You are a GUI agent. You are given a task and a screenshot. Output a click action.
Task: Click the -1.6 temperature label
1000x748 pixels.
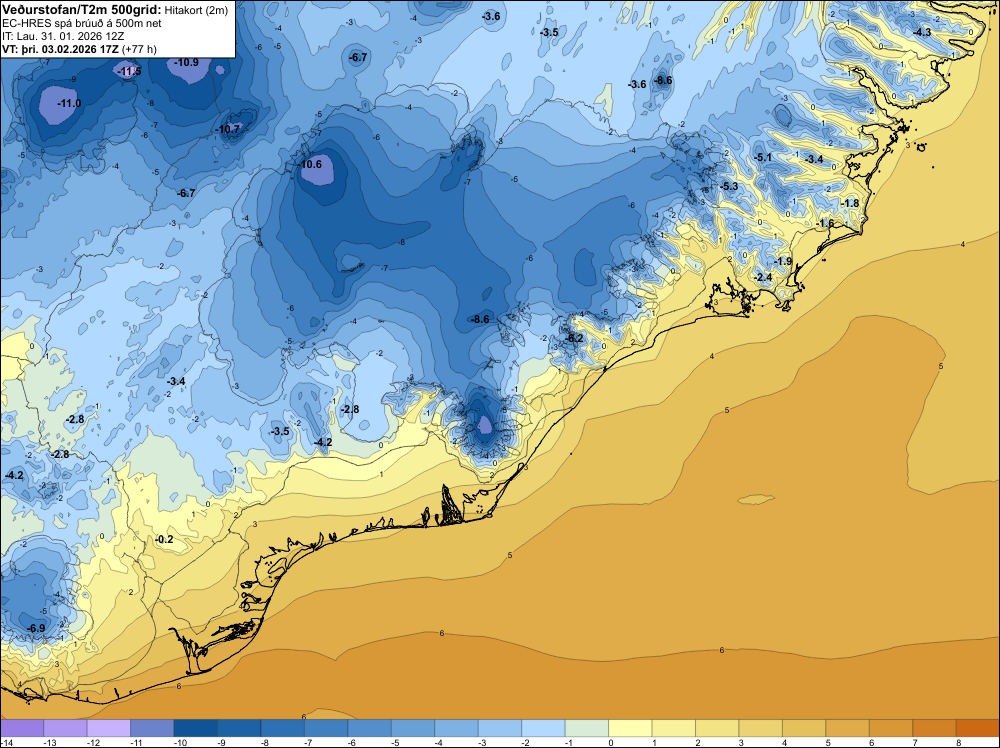pos(825,223)
